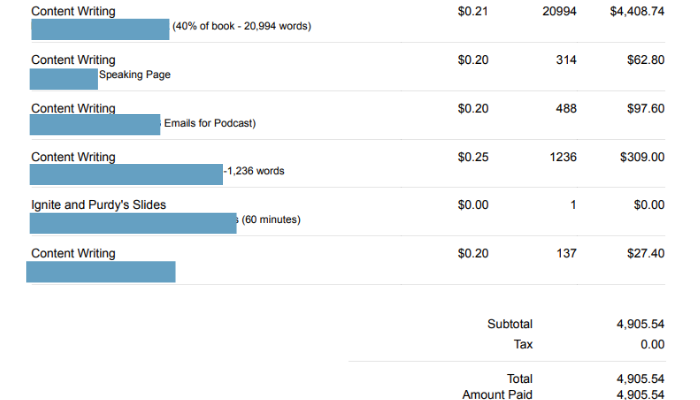700x400 pixels.
Task: Select the 'Ignite and Purdy's Slides' item
Action: 99,205
